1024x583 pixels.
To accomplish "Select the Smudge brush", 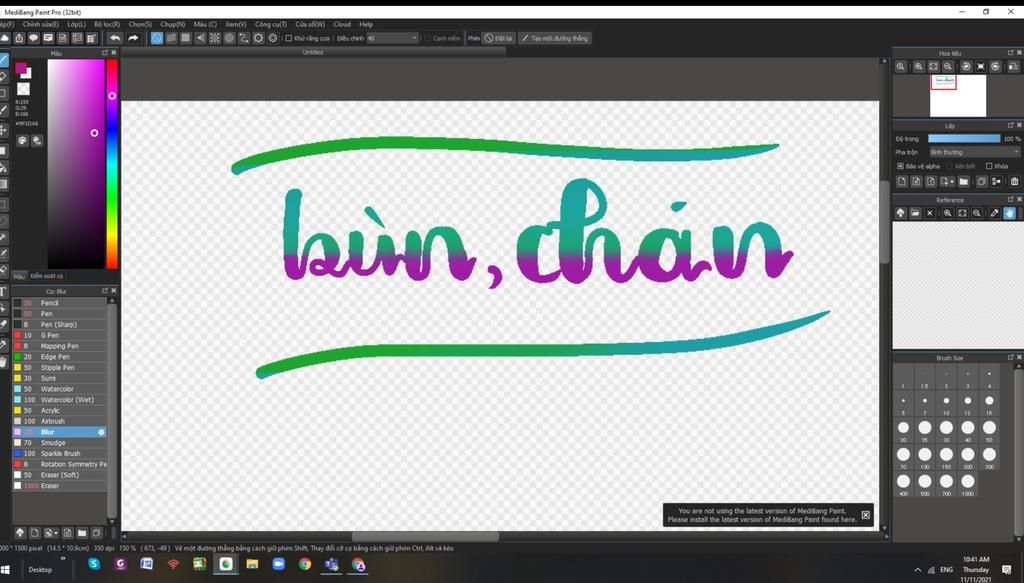I will coord(59,443).
